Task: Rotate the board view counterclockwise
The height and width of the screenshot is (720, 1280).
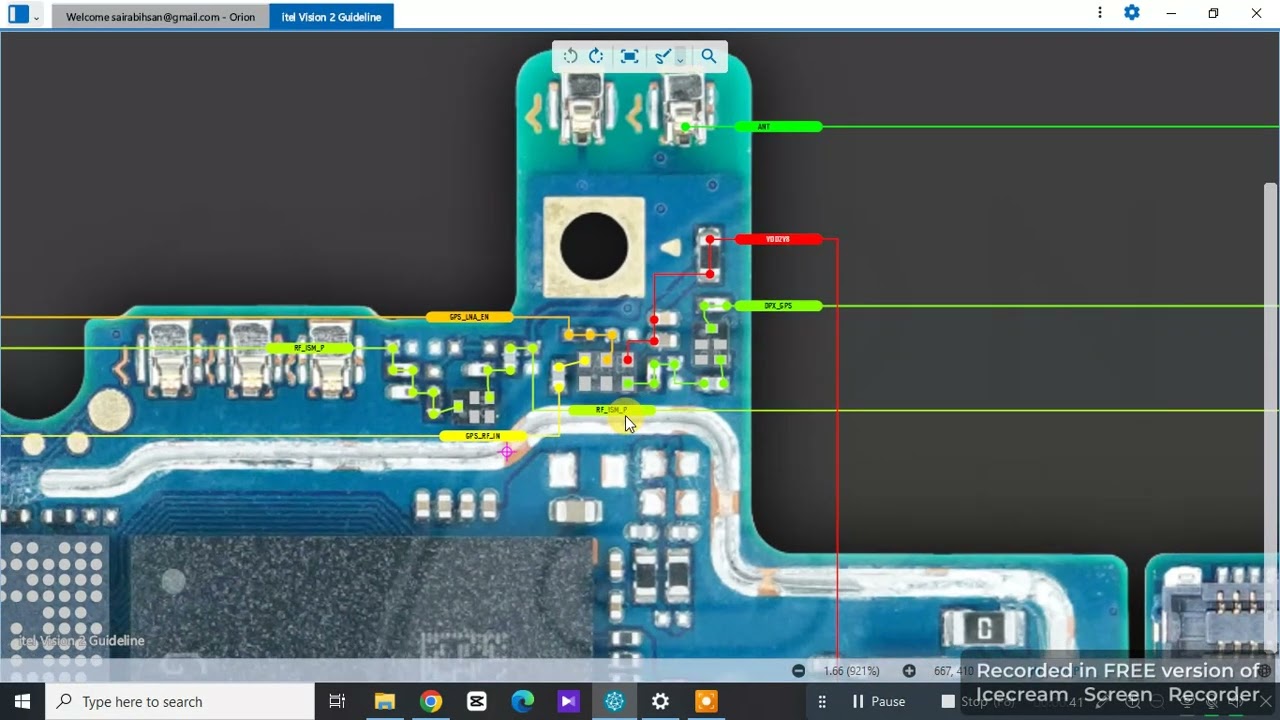Action: point(570,56)
